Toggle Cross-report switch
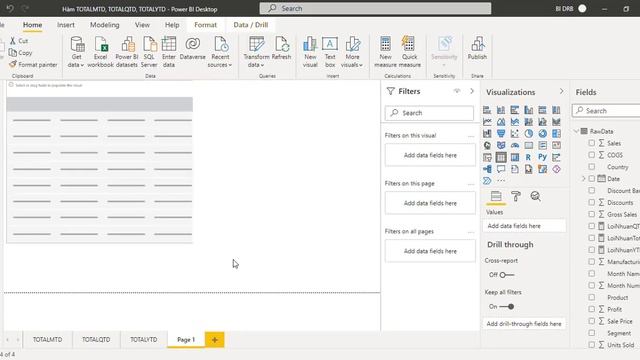 (507, 275)
